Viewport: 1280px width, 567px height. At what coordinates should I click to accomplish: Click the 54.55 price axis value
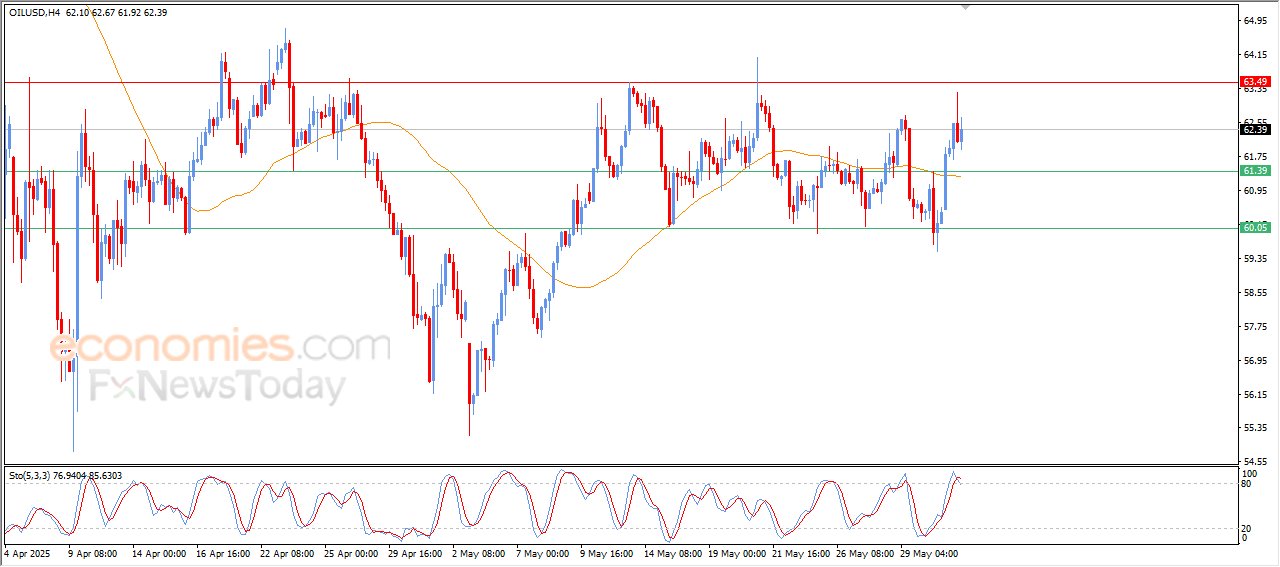pos(1255,462)
